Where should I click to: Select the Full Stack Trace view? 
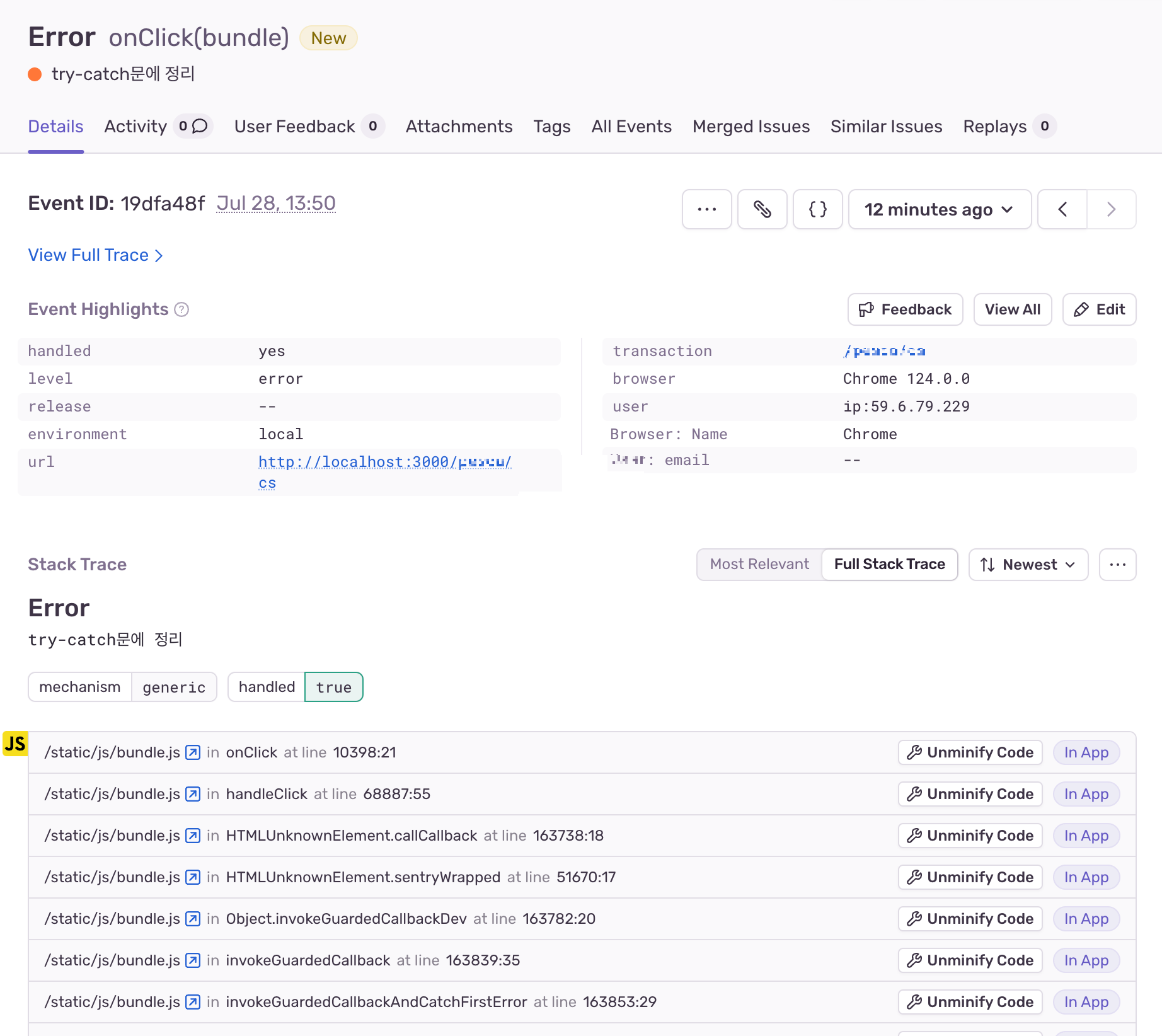(889, 564)
